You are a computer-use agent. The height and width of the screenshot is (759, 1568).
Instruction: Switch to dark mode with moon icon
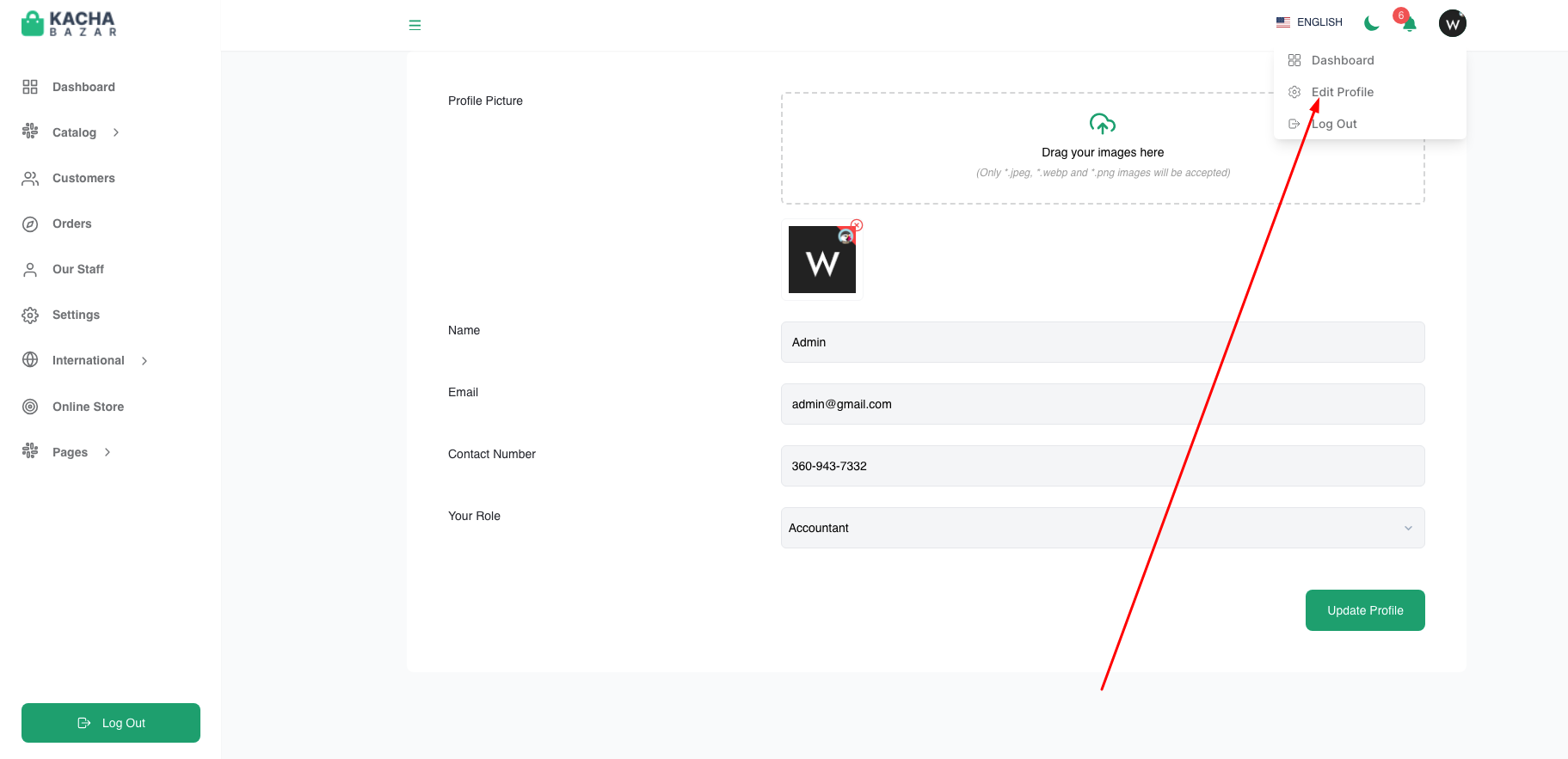coord(1372,22)
